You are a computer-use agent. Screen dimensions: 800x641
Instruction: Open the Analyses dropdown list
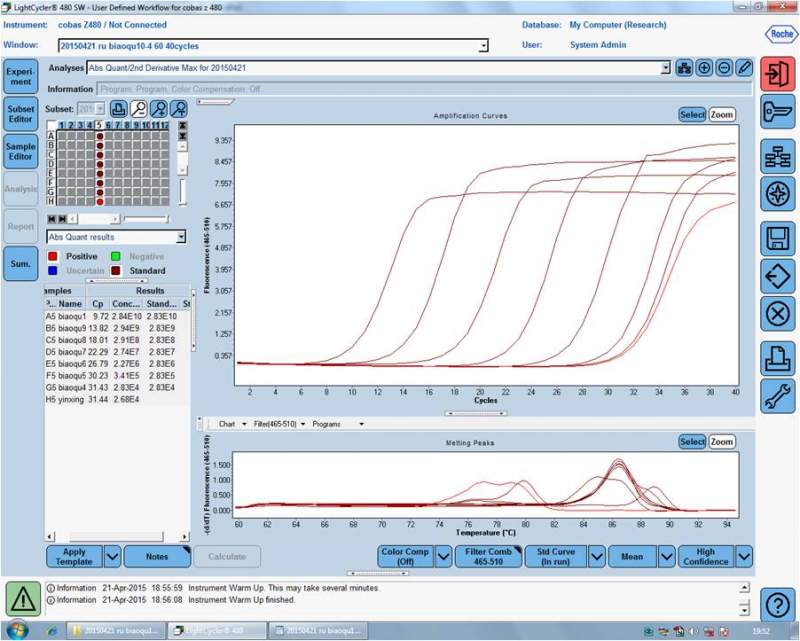[665, 68]
